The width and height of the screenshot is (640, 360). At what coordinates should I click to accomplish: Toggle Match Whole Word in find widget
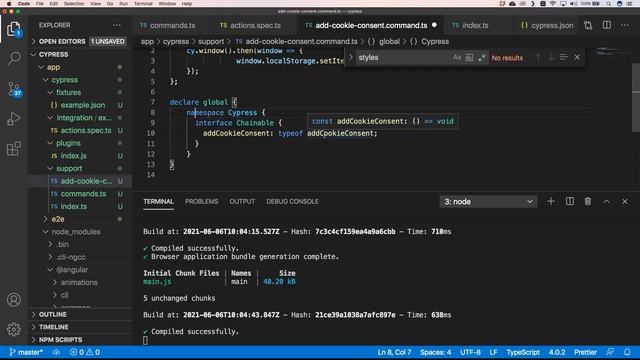tap(469, 58)
